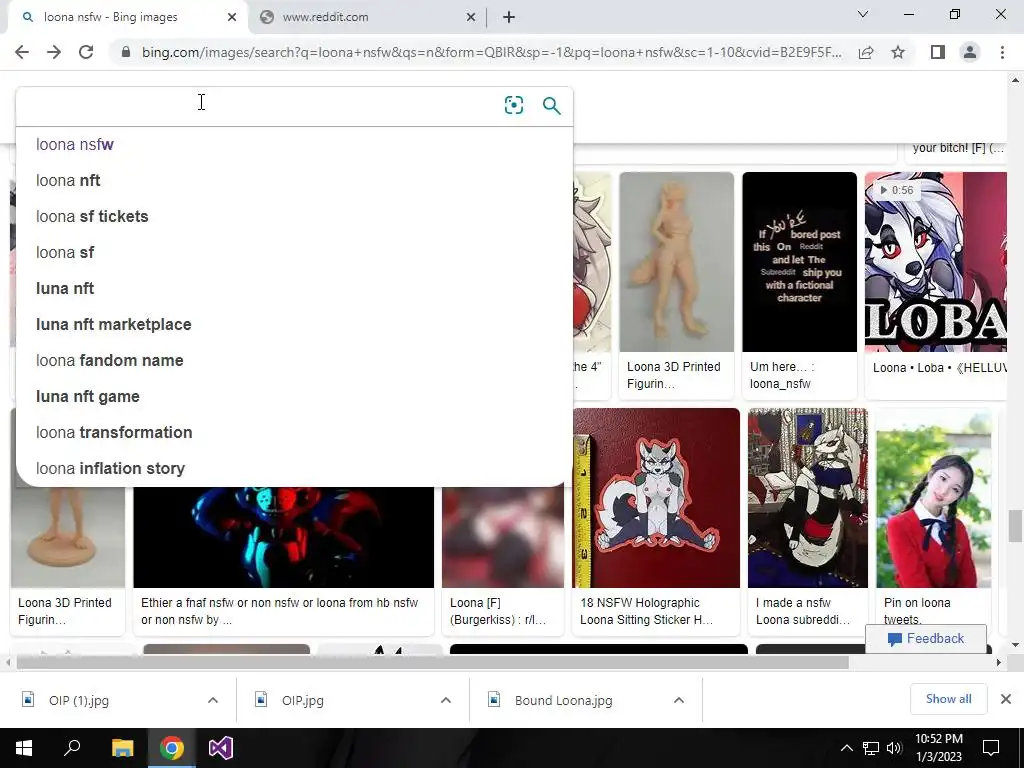This screenshot has height=768, width=1024.
Task: Go forward in browser history
Action: [x=54, y=52]
